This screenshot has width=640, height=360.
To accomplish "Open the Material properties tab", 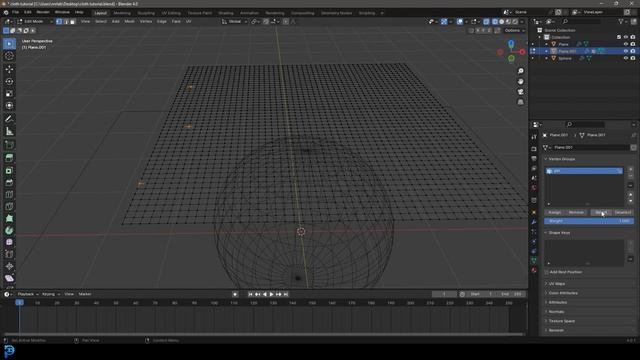I will tap(534, 270).
